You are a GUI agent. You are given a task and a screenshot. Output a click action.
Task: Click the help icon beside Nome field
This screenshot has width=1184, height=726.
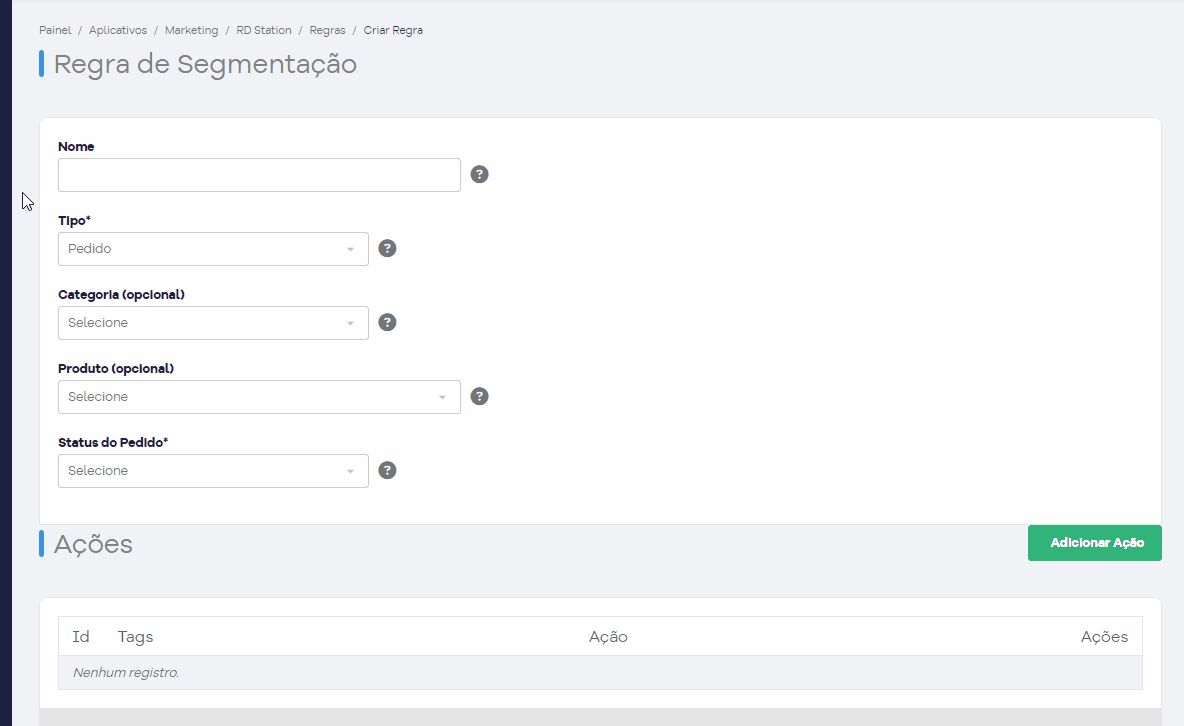coord(479,175)
